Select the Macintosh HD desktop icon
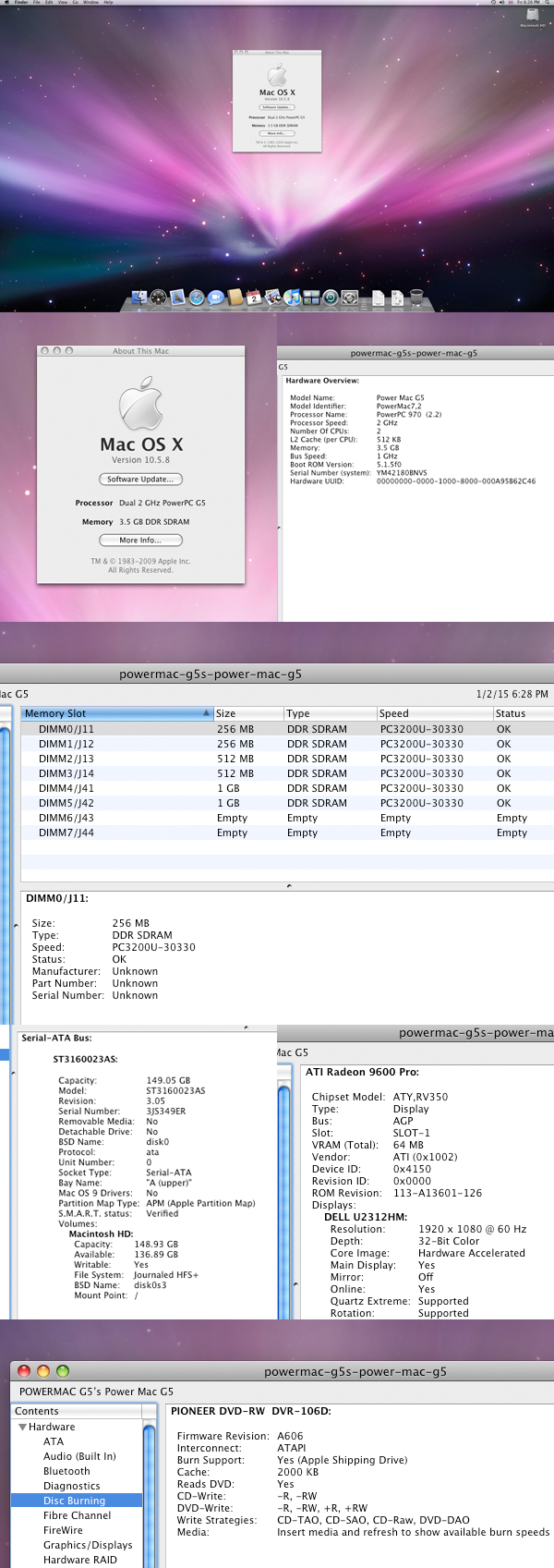 click(533, 18)
